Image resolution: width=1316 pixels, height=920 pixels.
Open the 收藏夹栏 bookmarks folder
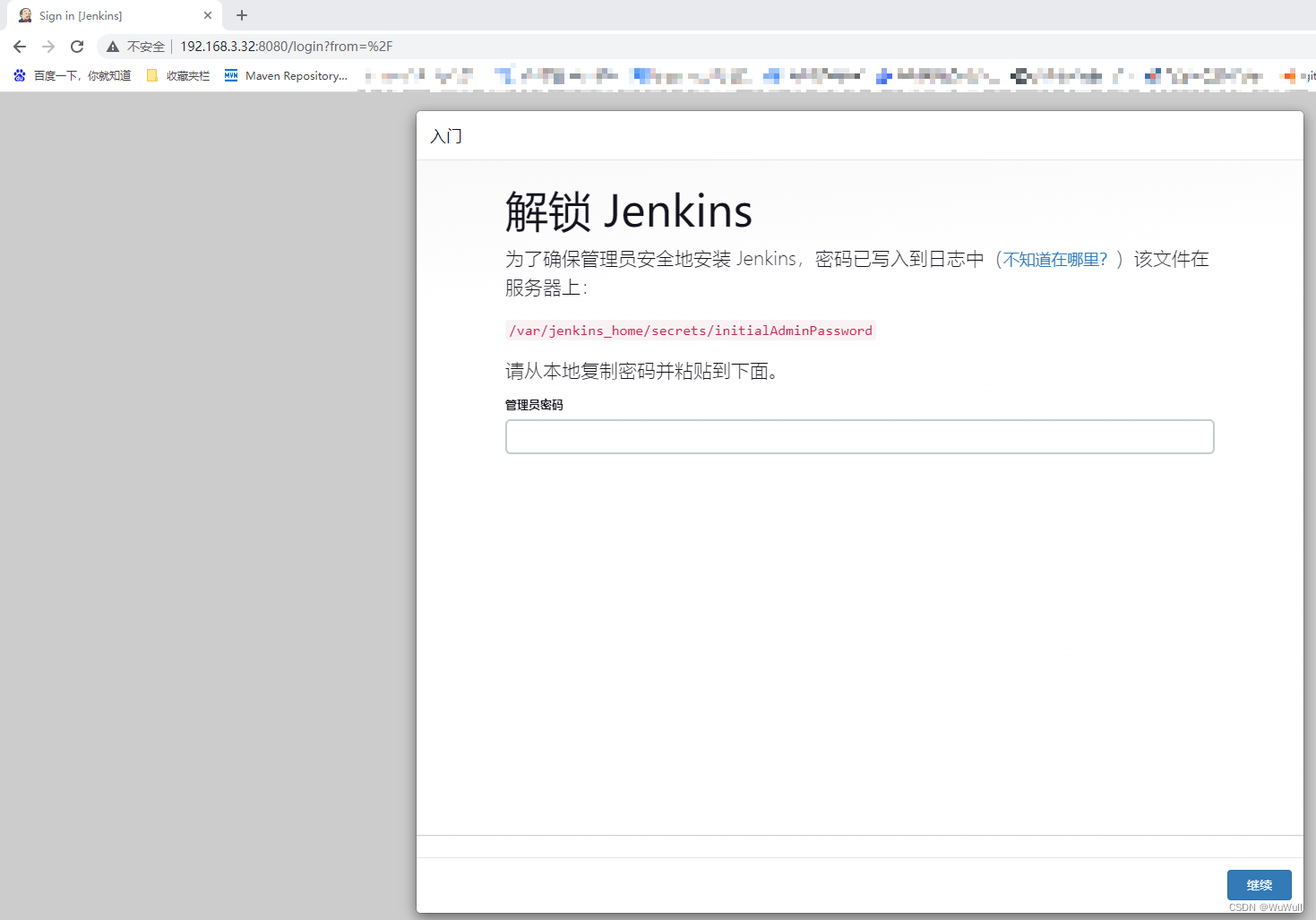pyautogui.click(x=178, y=76)
